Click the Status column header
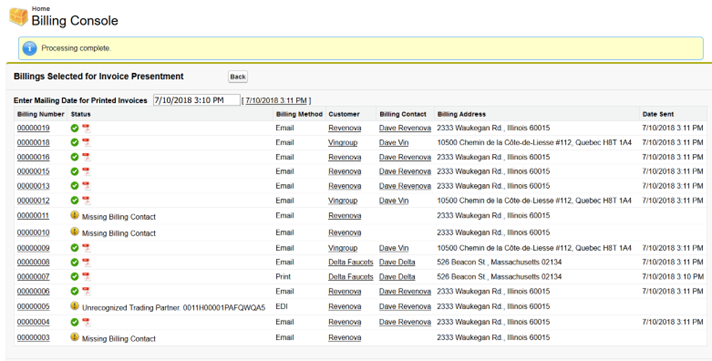 pyautogui.click(x=81, y=114)
